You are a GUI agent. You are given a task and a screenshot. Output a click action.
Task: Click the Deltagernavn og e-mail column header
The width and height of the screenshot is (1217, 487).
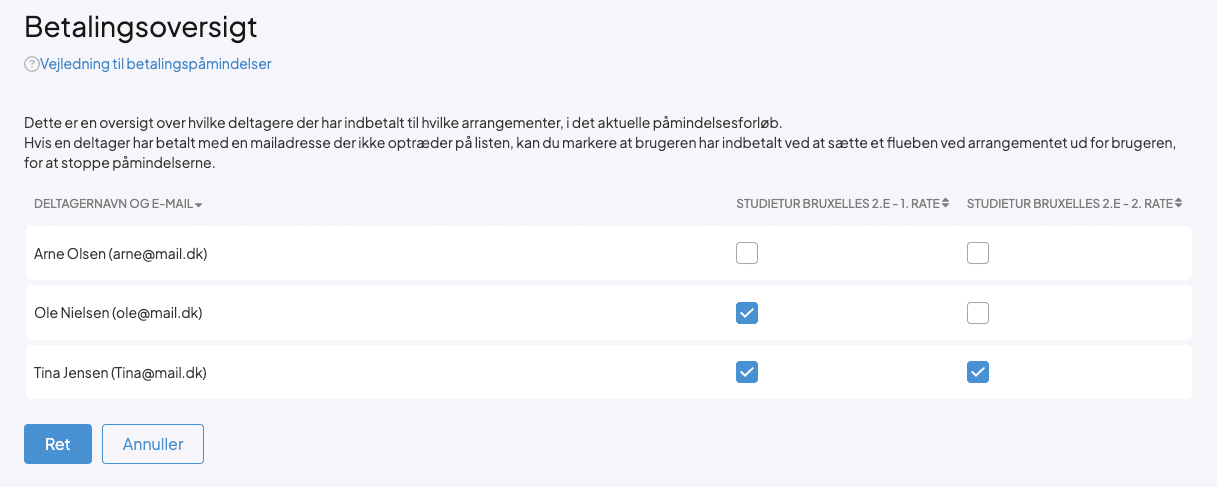coord(113,204)
